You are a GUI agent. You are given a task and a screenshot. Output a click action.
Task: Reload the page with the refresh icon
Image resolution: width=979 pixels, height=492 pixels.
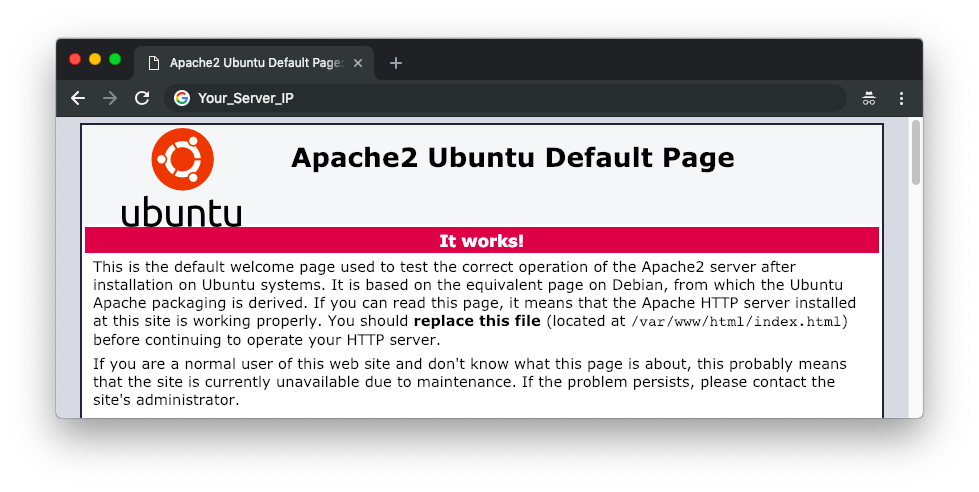tap(142, 98)
